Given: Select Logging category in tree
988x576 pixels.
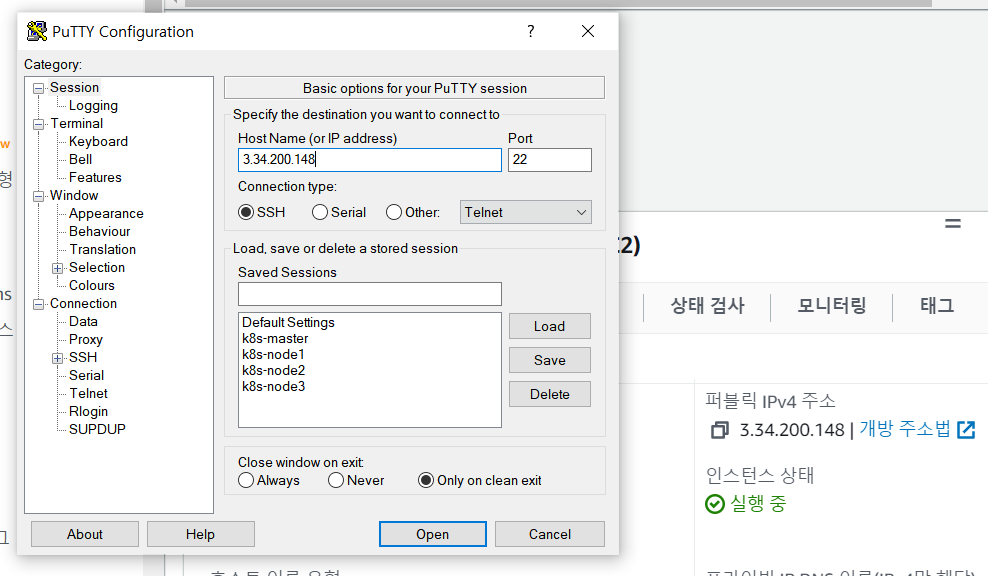Looking at the screenshot, I should 93,105.
